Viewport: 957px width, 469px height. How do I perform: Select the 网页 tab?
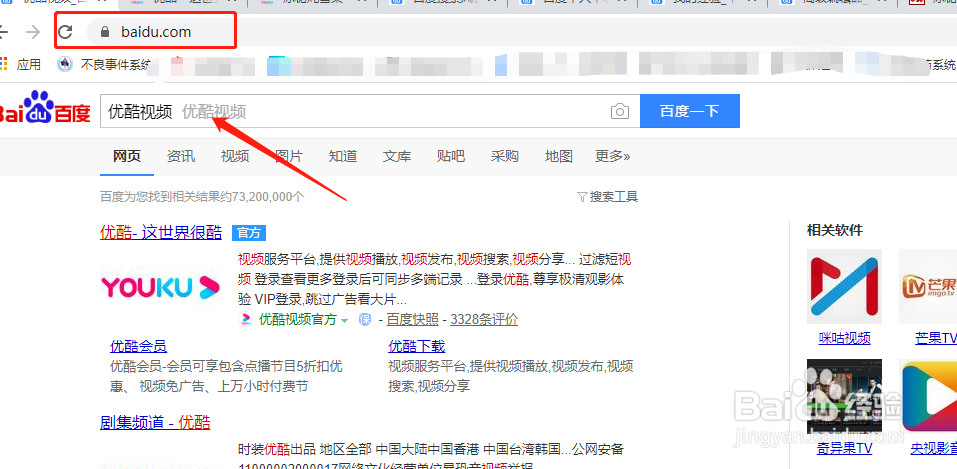point(127,156)
